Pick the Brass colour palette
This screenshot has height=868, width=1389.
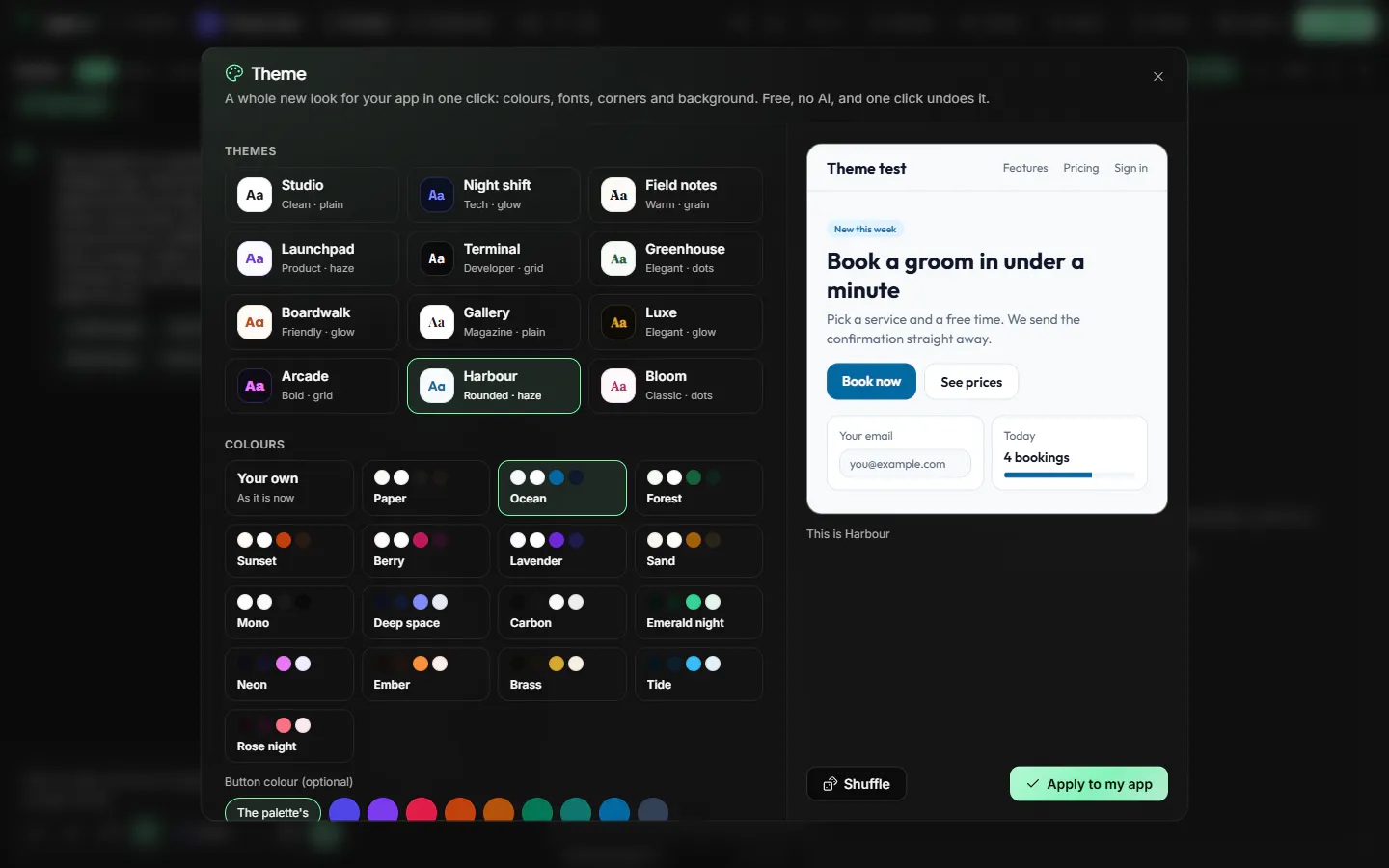pos(562,674)
